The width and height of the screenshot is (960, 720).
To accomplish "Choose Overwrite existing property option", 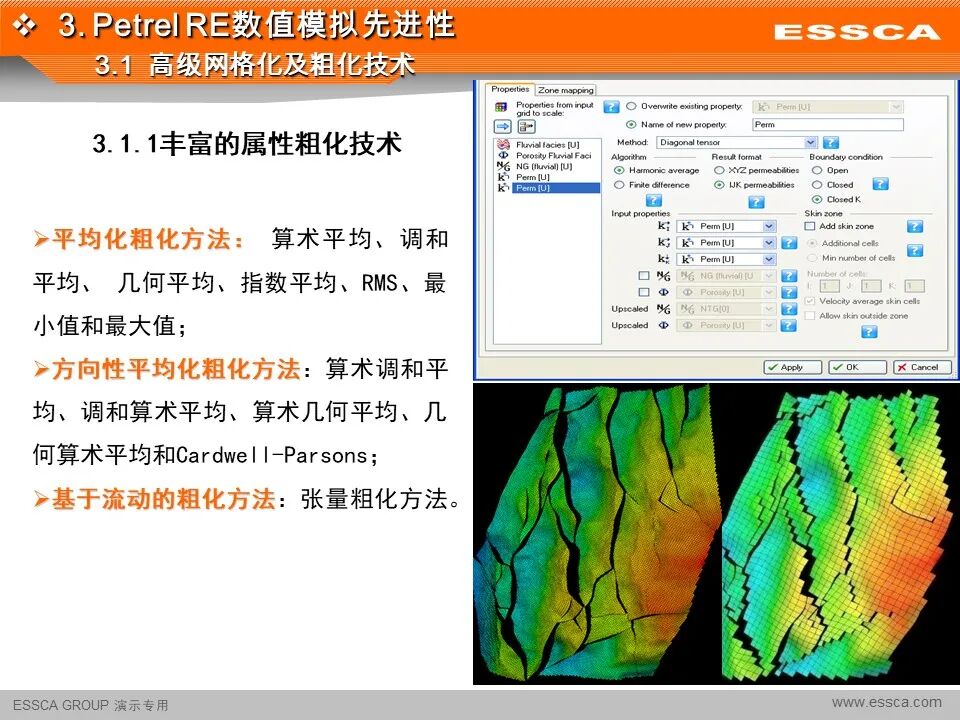I will point(631,107).
